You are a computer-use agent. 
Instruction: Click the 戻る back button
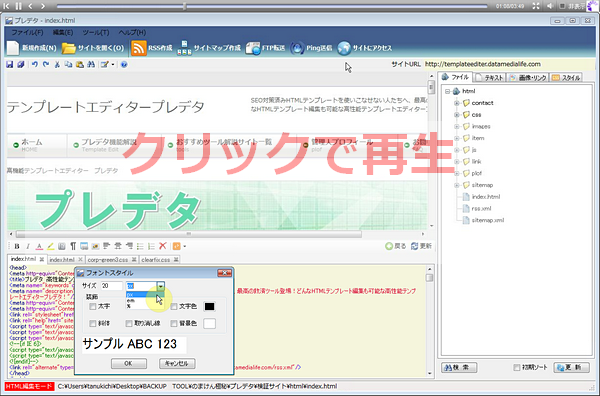tap(396, 246)
